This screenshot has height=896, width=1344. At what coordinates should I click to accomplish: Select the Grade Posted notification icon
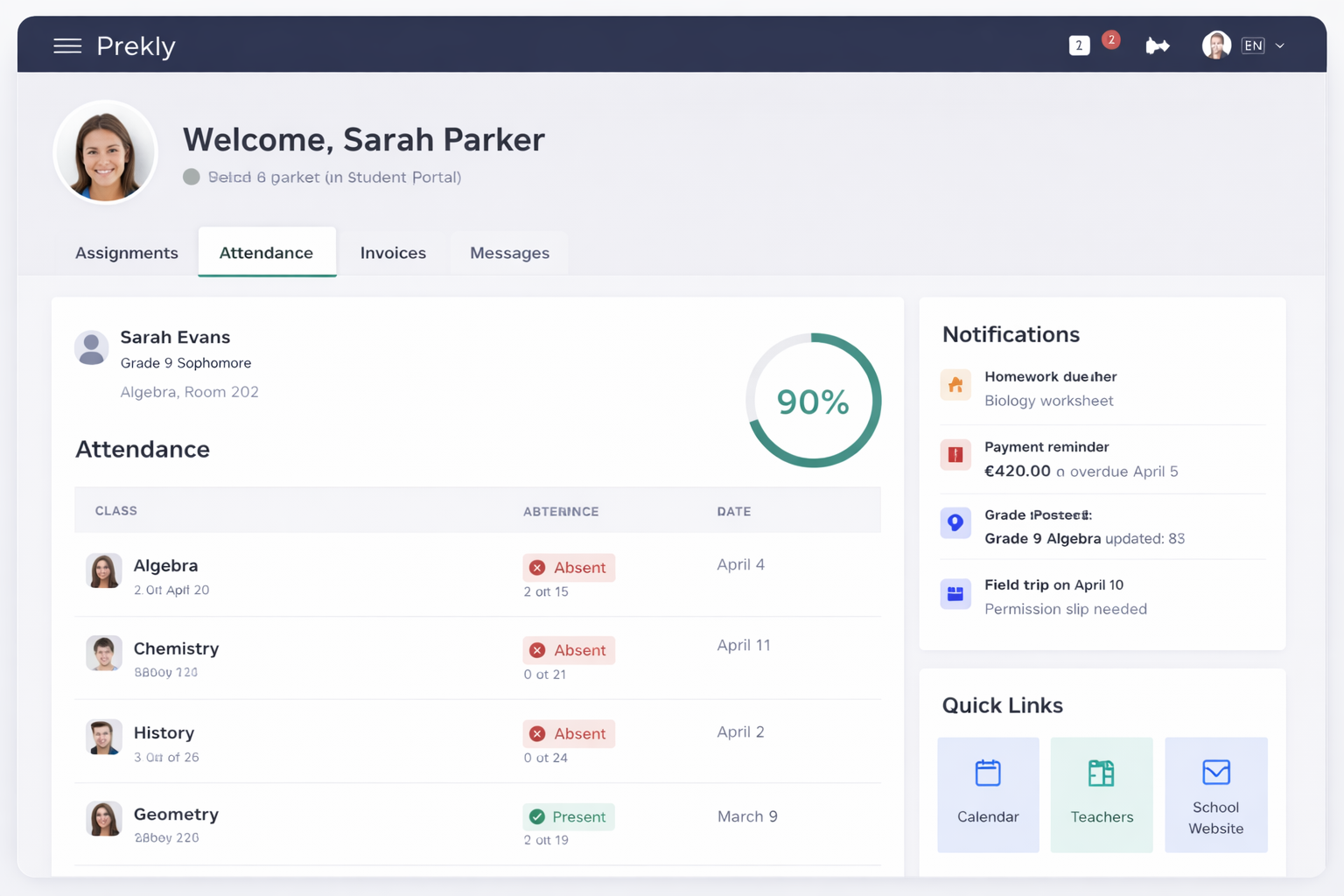[955, 522]
